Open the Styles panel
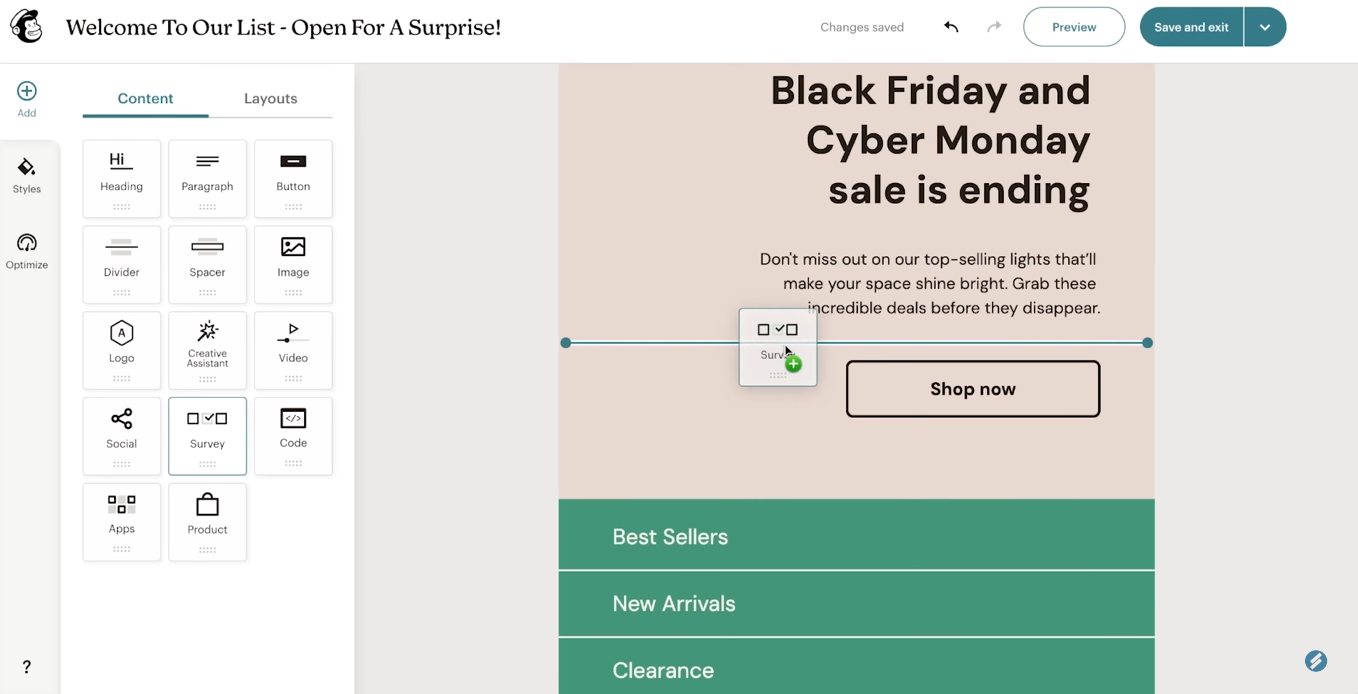The width and height of the screenshot is (1358, 694). point(27,175)
